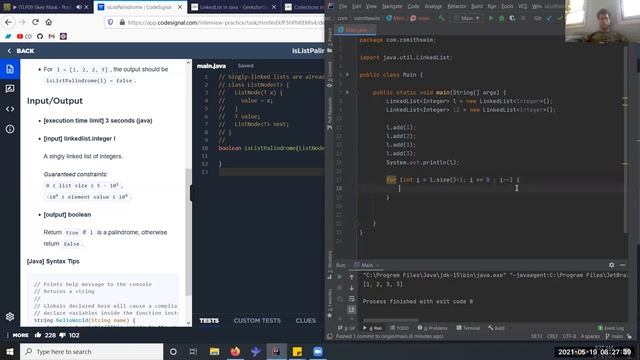Image resolution: width=640 pixels, height=360 pixels.
Task: Open the IntelliJ Refactor menu
Action: tap(457, 7)
